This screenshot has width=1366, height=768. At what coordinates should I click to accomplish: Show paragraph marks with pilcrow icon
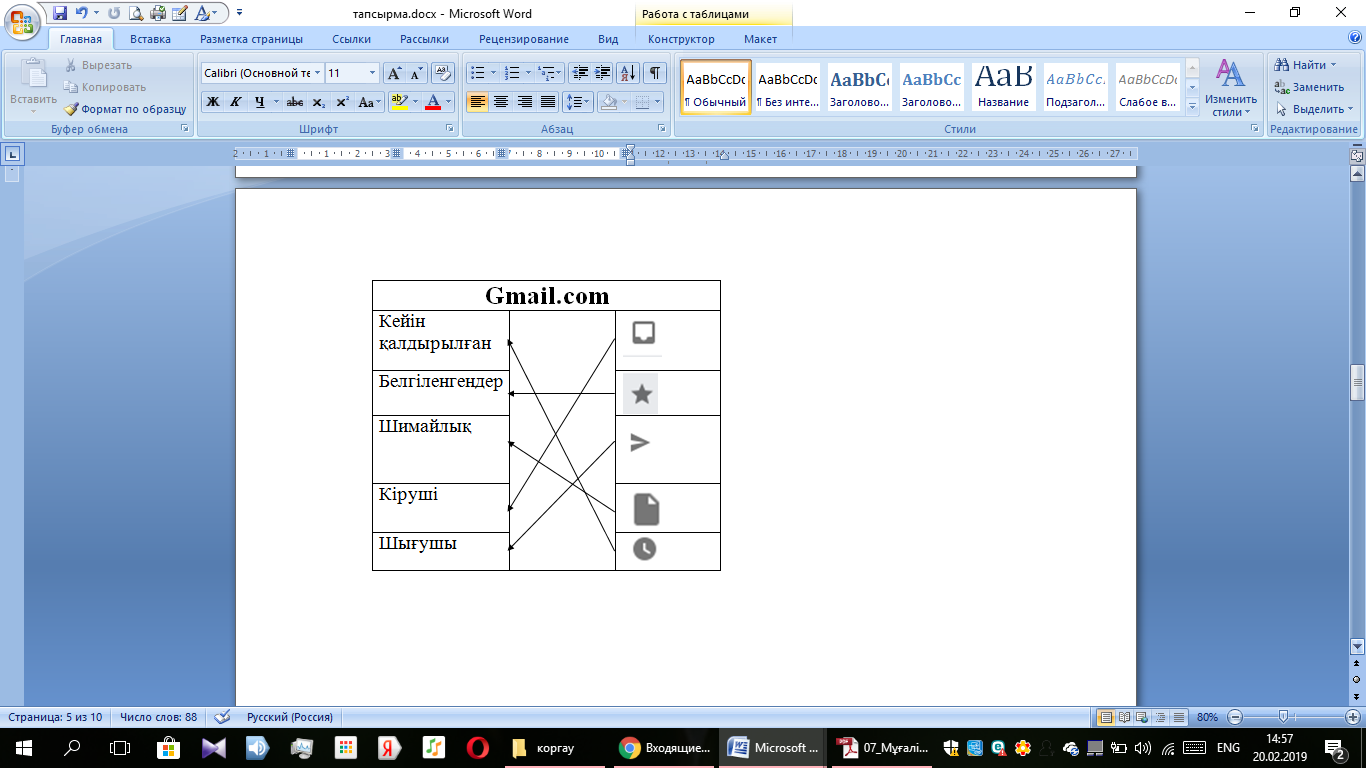coord(655,73)
